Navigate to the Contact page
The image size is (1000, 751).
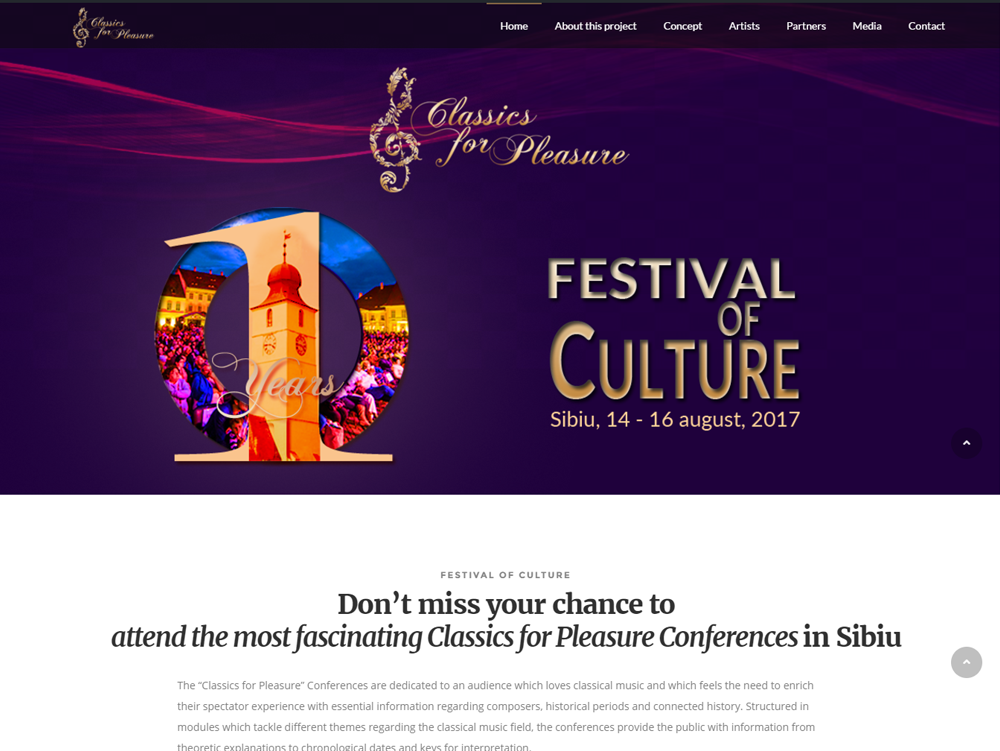coord(926,26)
